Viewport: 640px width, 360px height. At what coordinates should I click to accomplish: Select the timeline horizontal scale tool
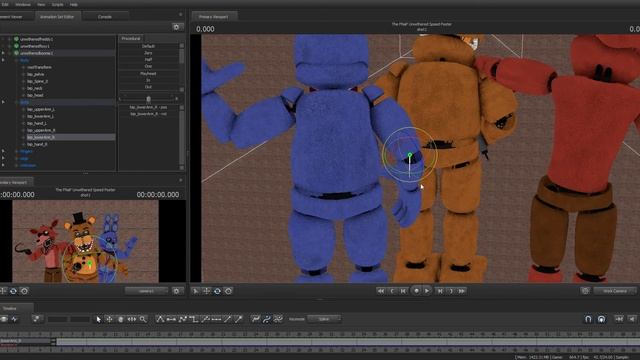[131, 319]
